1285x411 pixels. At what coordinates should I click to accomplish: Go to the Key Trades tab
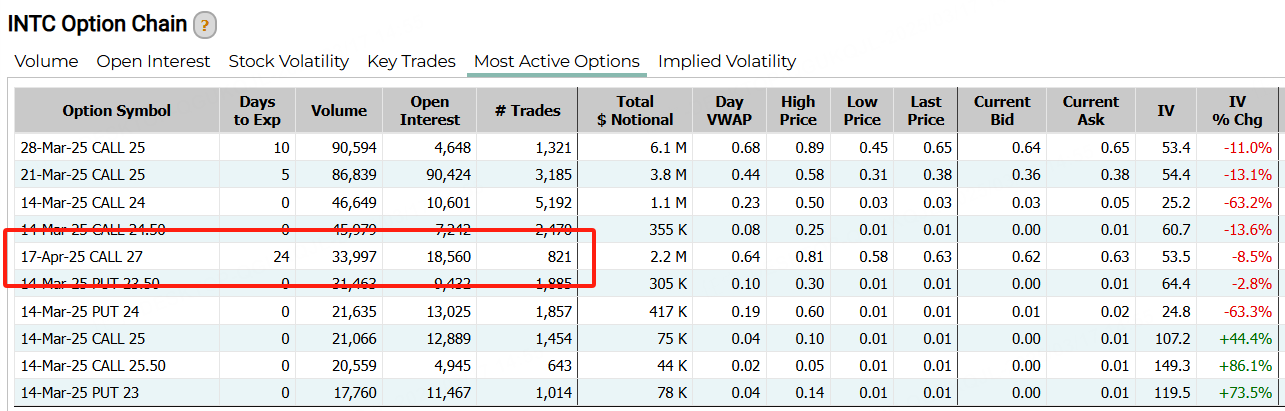(x=411, y=61)
